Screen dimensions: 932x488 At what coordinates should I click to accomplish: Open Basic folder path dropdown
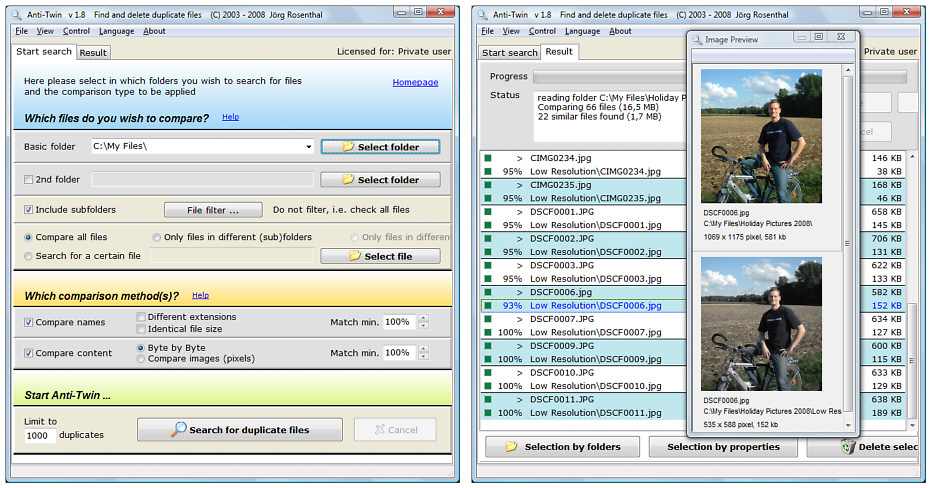coord(308,146)
